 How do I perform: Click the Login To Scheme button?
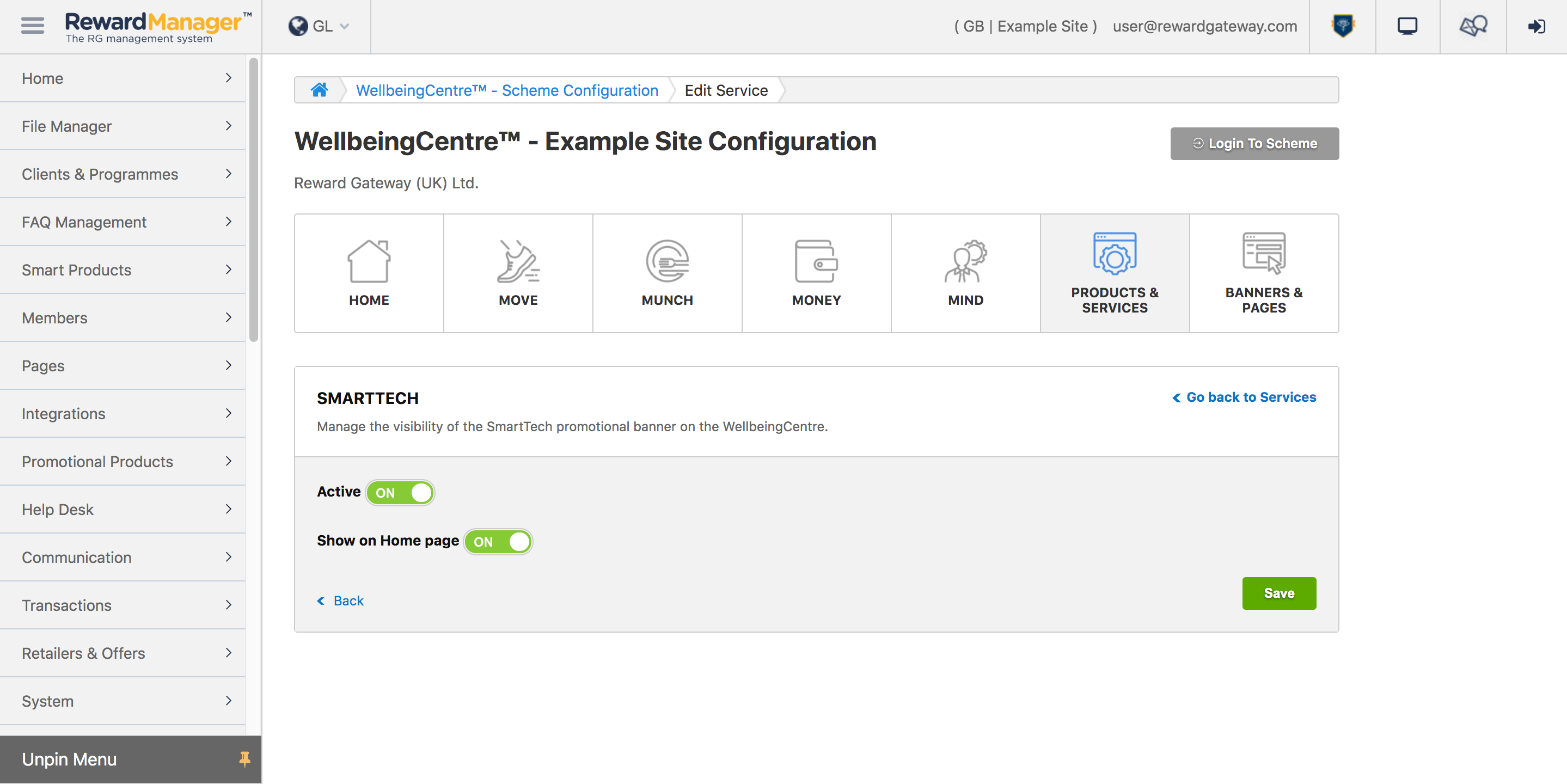(1254, 144)
